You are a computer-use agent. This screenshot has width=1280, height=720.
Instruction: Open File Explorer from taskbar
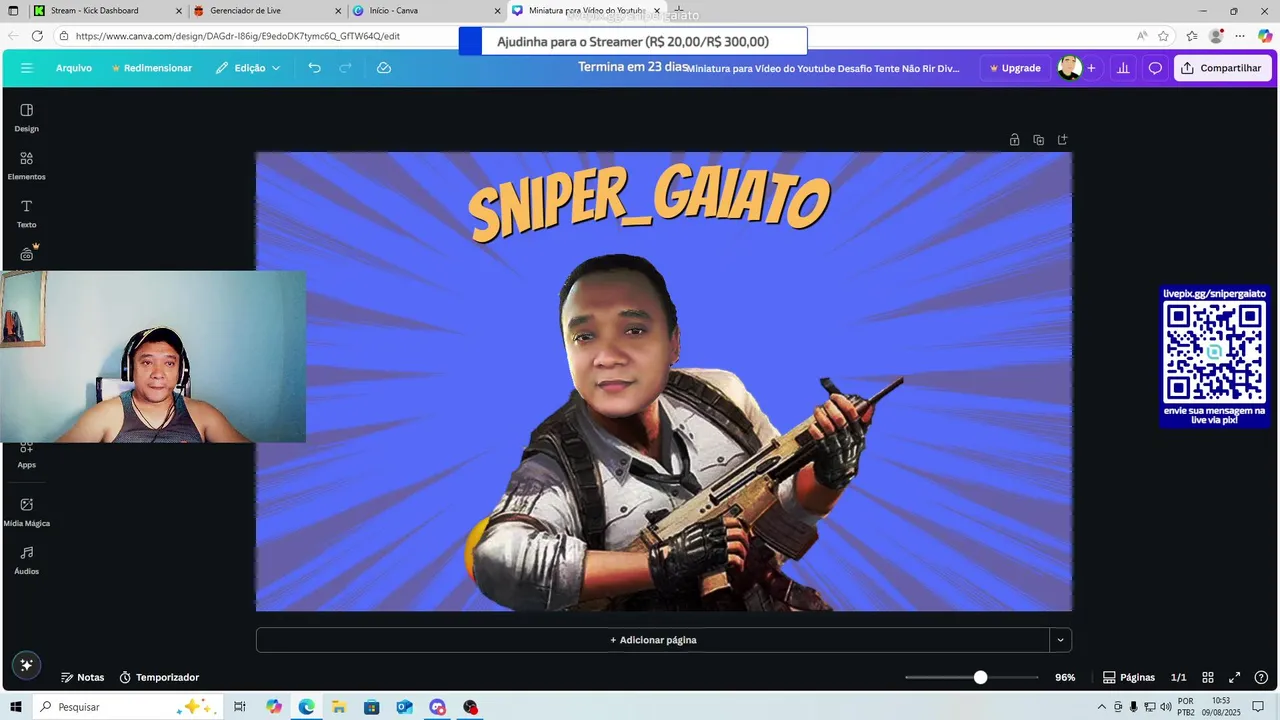[339, 707]
